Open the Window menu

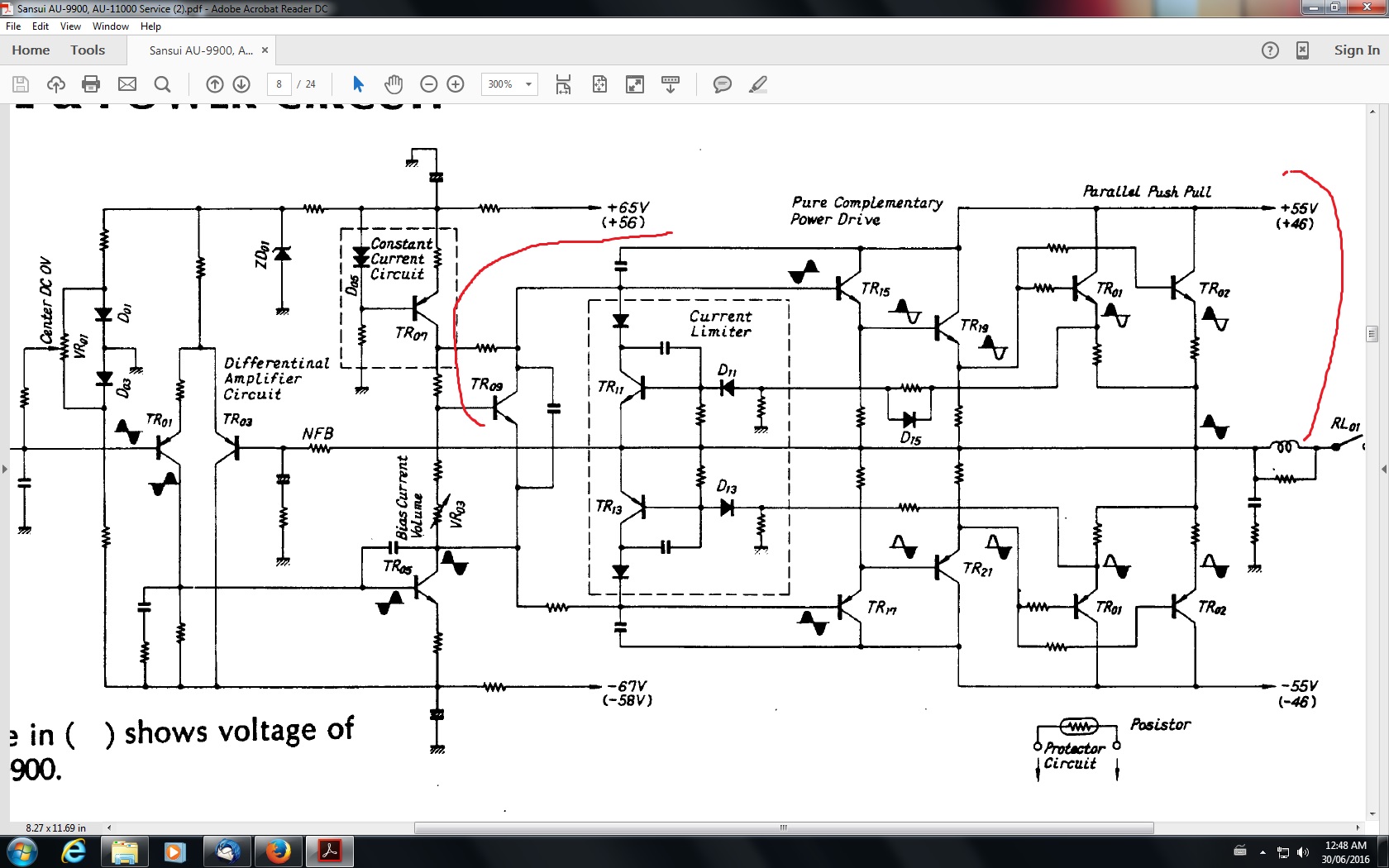111,26
